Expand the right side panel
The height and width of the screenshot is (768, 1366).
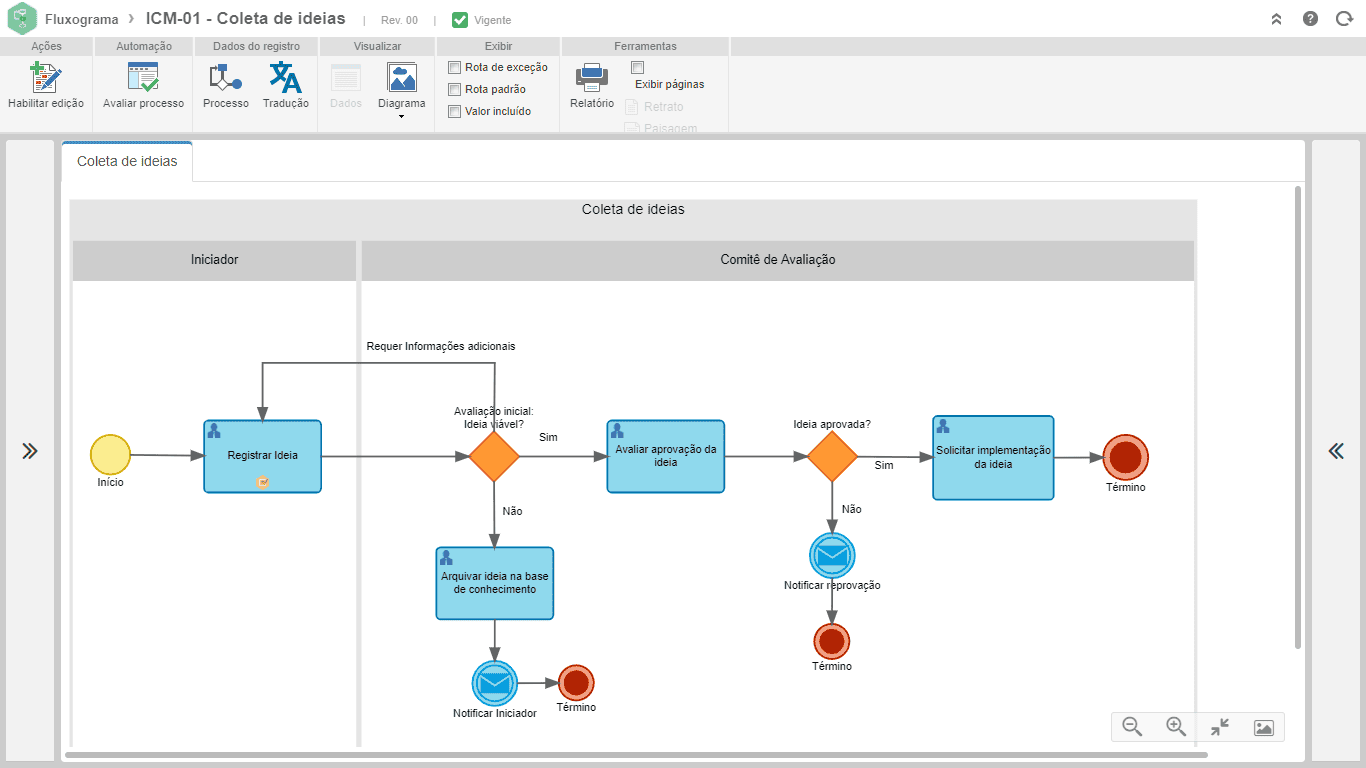[1336, 451]
